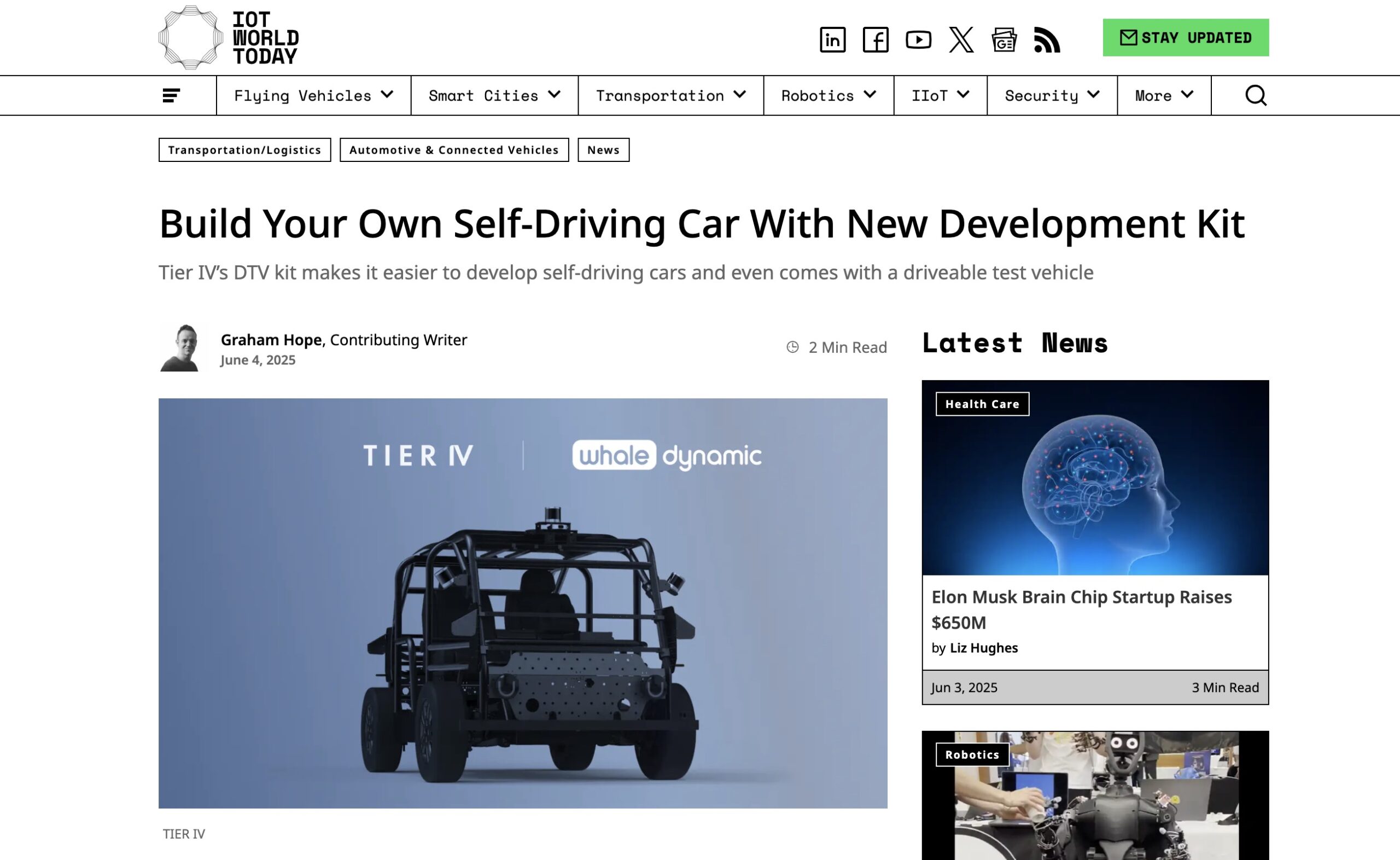Open the IoT World Today LinkedIn page

pos(832,39)
